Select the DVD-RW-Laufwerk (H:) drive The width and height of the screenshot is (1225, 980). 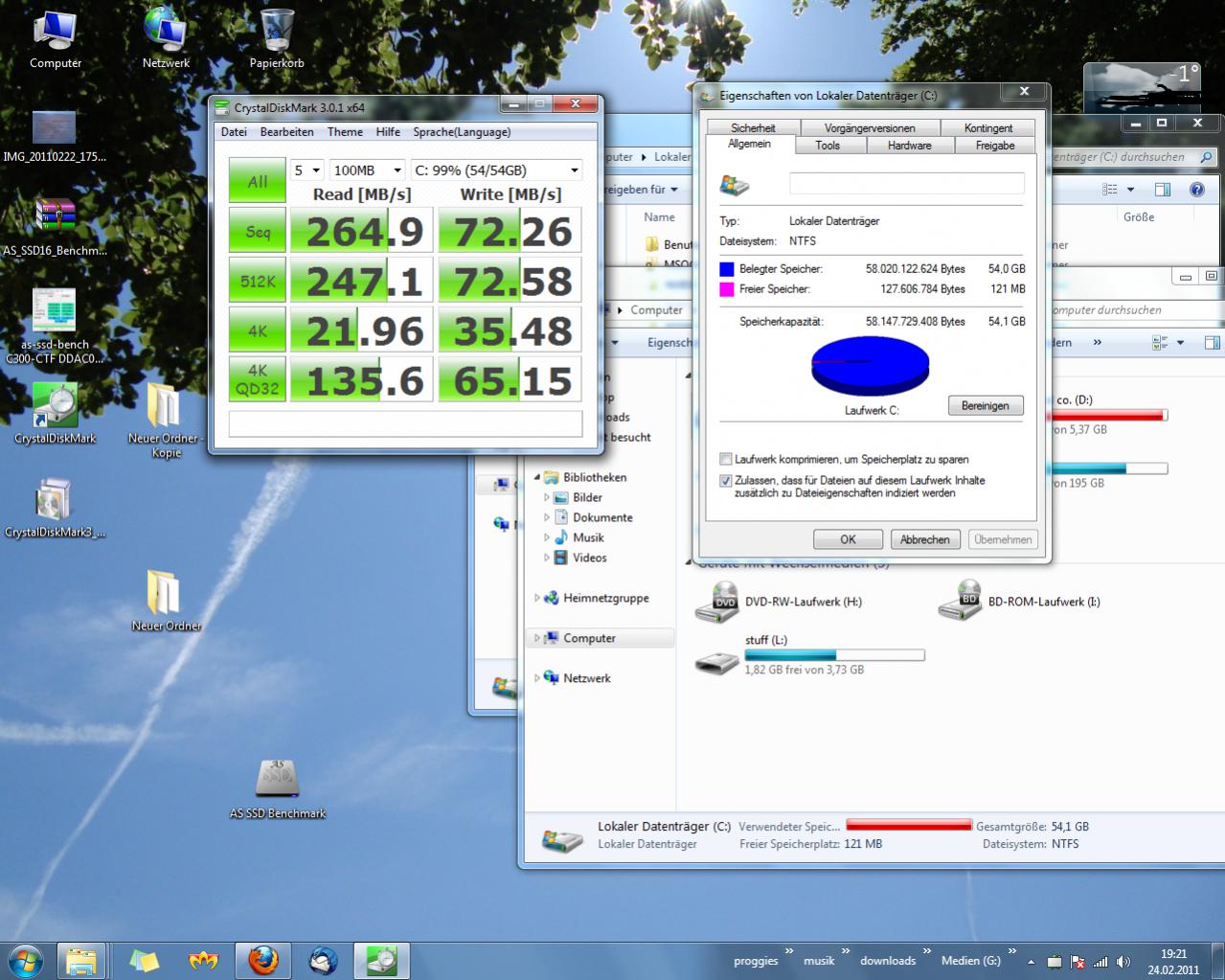coord(779,602)
